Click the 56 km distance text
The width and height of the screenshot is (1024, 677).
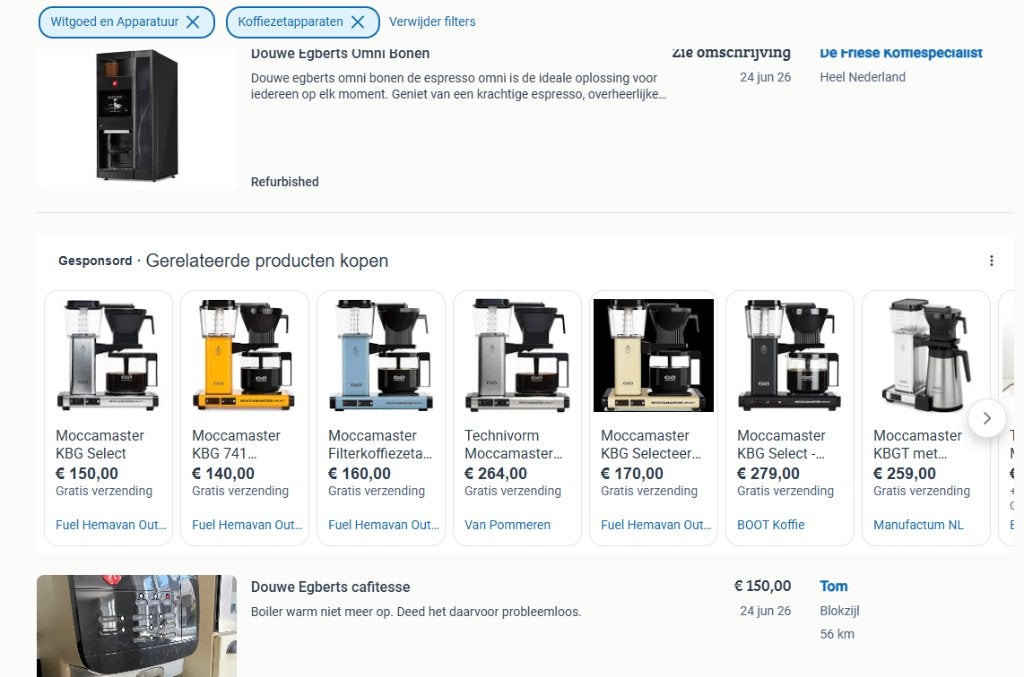click(837, 634)
